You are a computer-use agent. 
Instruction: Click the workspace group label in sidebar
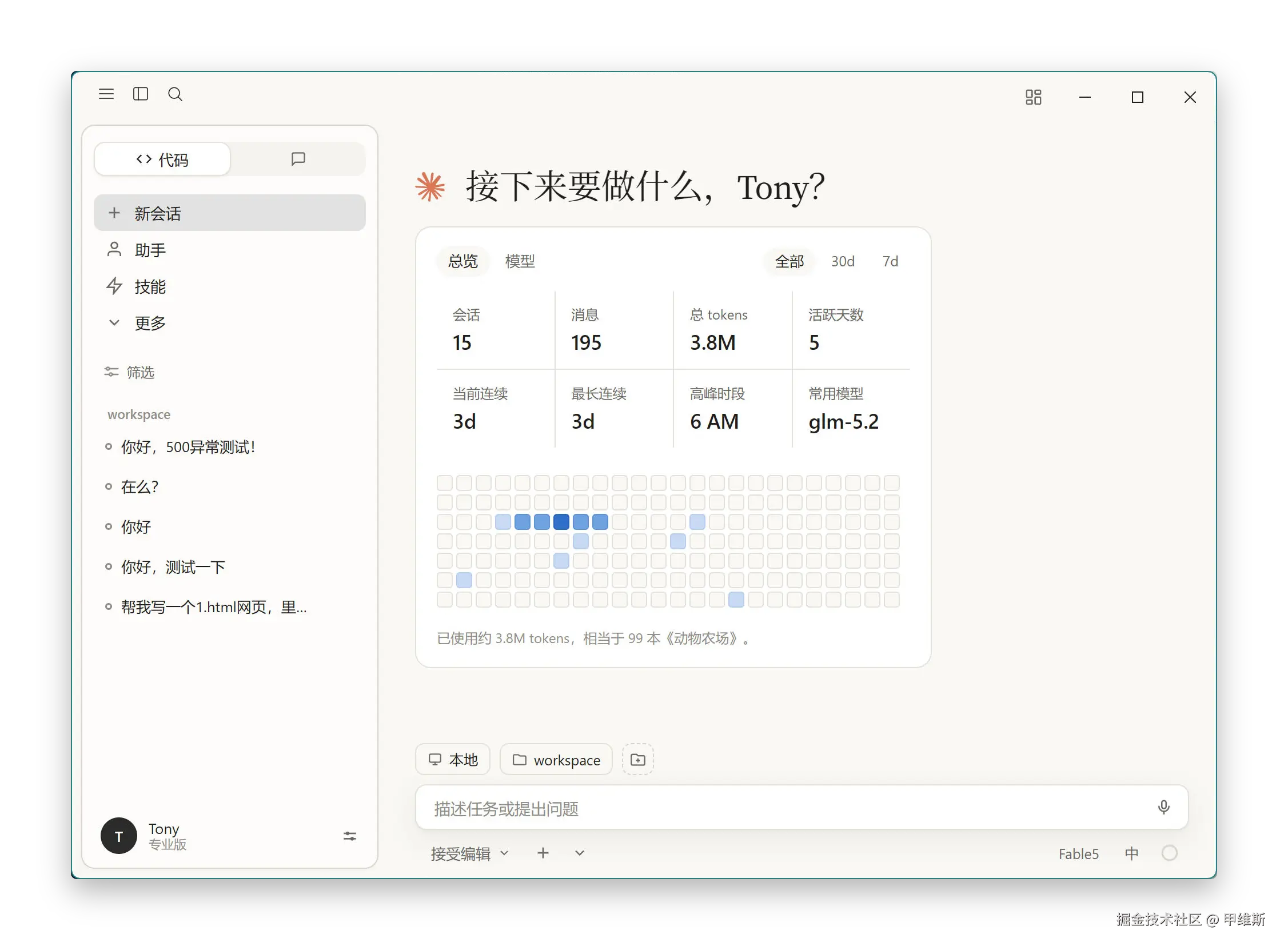tap(138, 414)
